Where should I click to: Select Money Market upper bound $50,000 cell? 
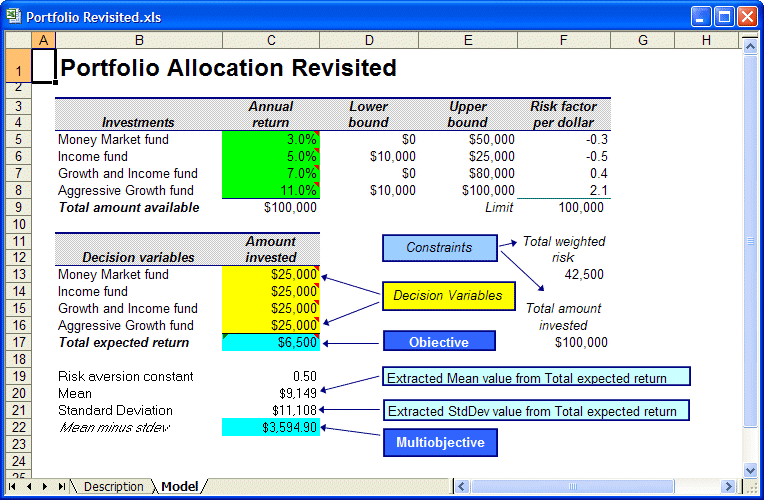(468, 139)
